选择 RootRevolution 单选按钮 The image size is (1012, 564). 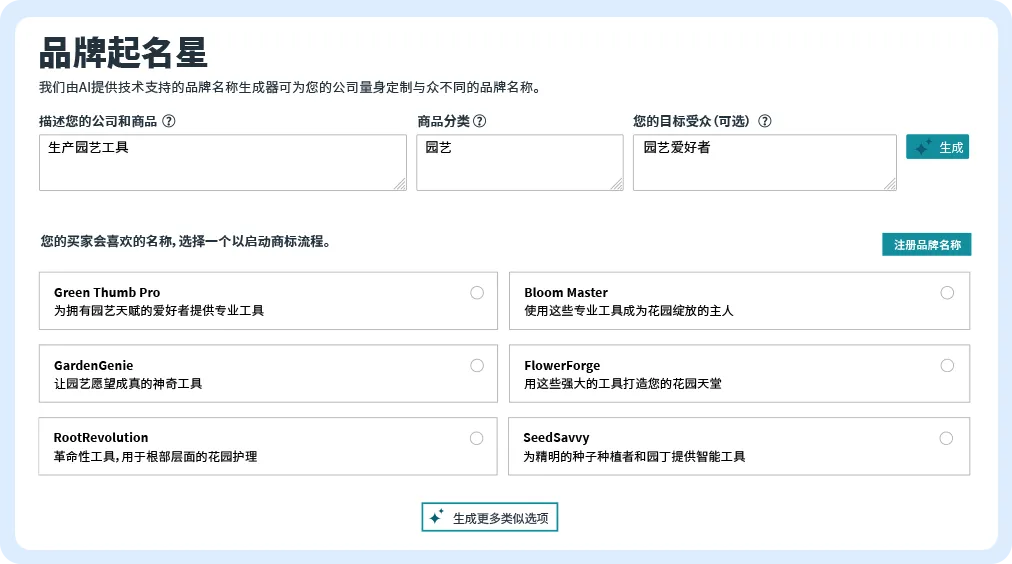point(476,438)
